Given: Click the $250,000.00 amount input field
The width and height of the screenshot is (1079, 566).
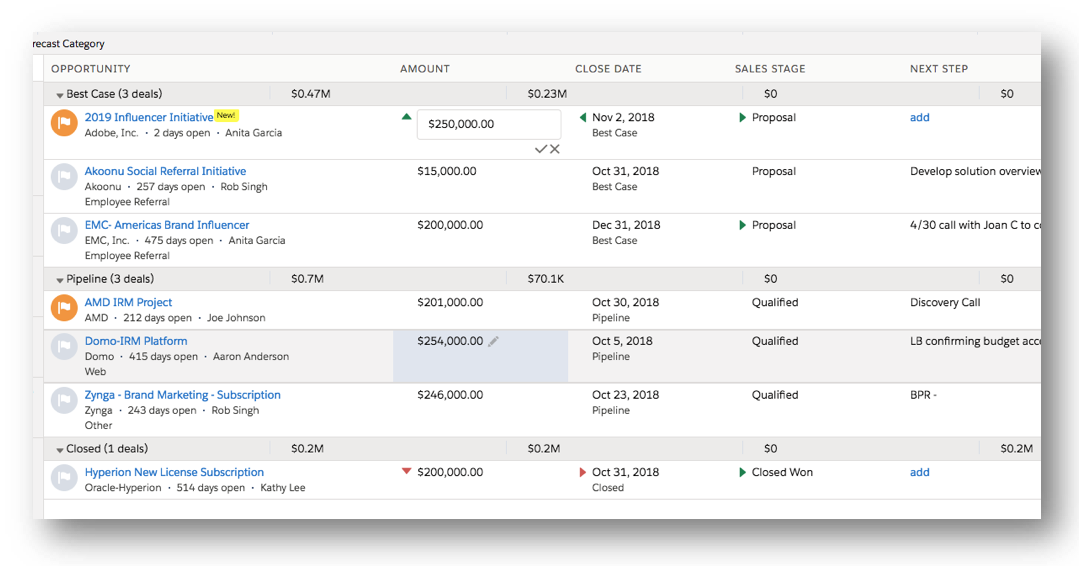Looking at the screenshot, I should click(x=489, y=124).
